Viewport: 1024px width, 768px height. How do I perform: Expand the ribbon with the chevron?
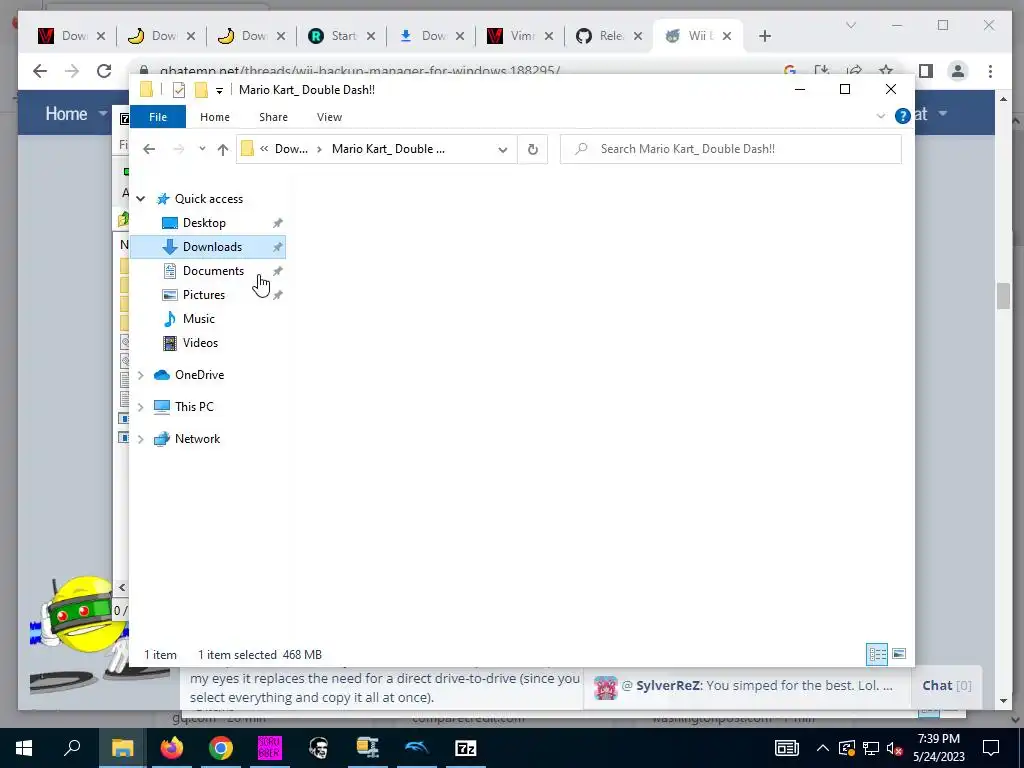(880, 116)
